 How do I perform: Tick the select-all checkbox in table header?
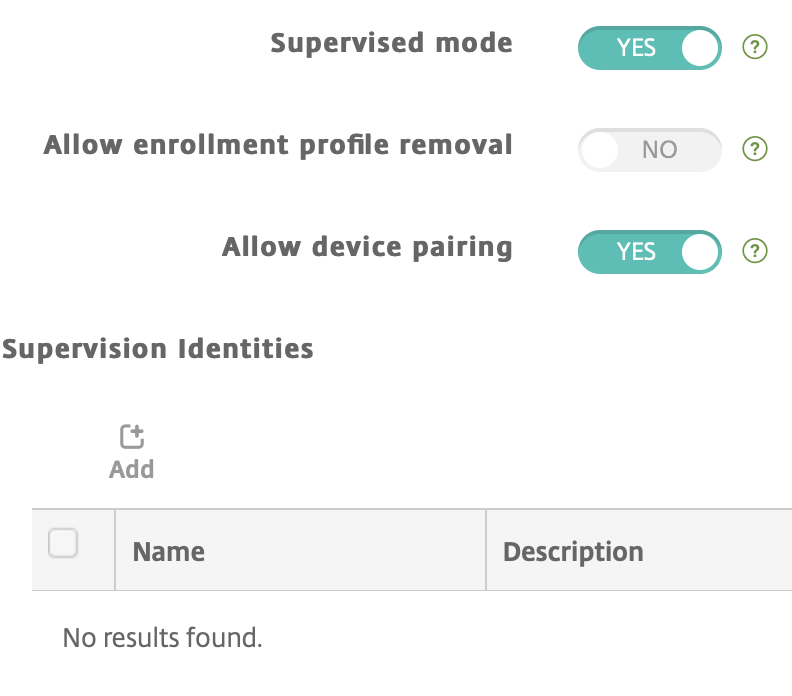click(63, 543)
